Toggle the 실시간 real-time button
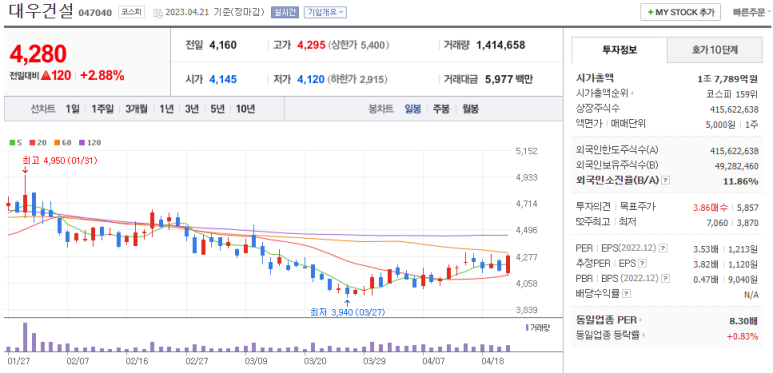The image size is (773, 373). pos(285,12)
